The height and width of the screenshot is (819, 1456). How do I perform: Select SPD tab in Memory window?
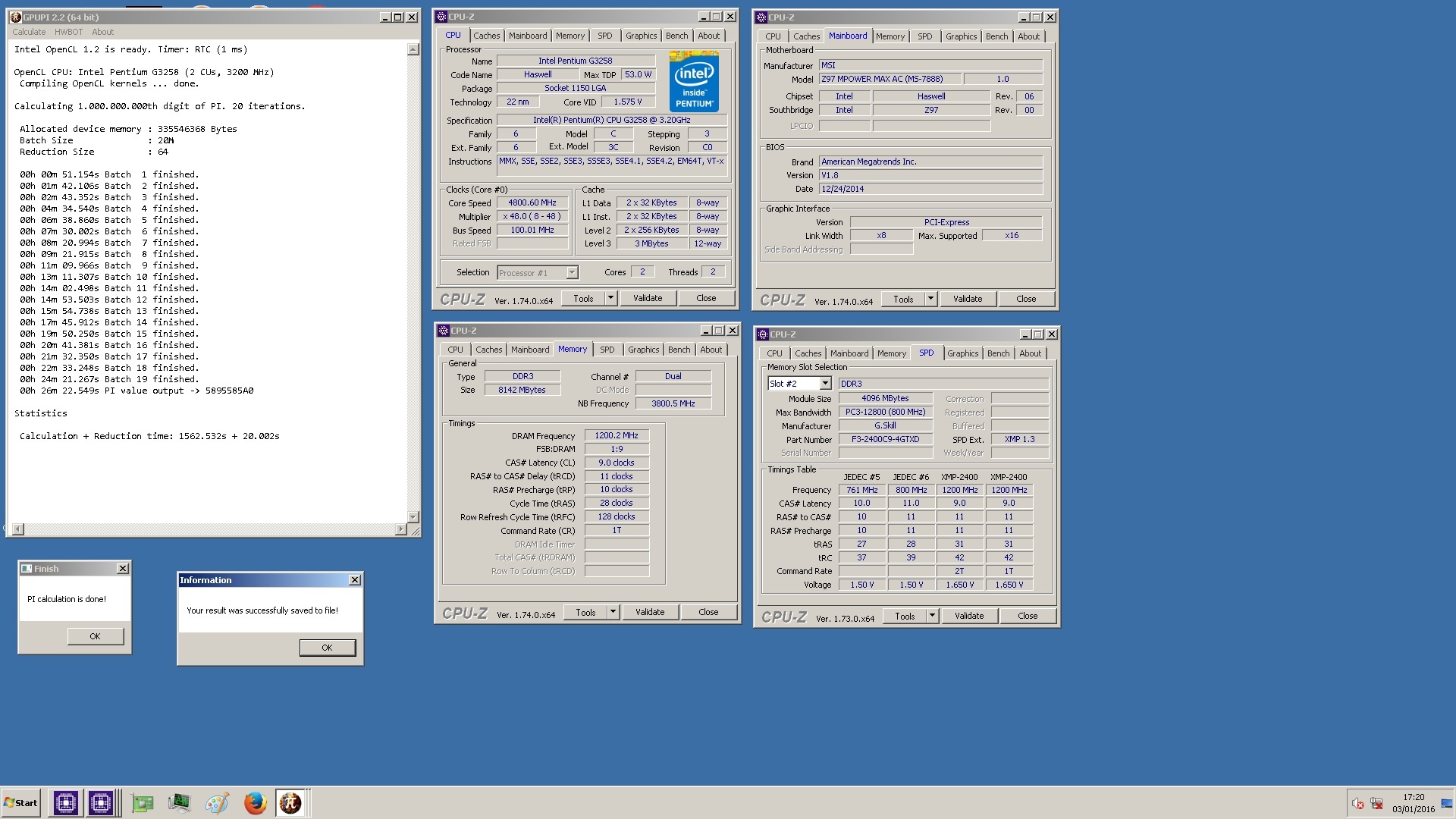tap(607, 350)
